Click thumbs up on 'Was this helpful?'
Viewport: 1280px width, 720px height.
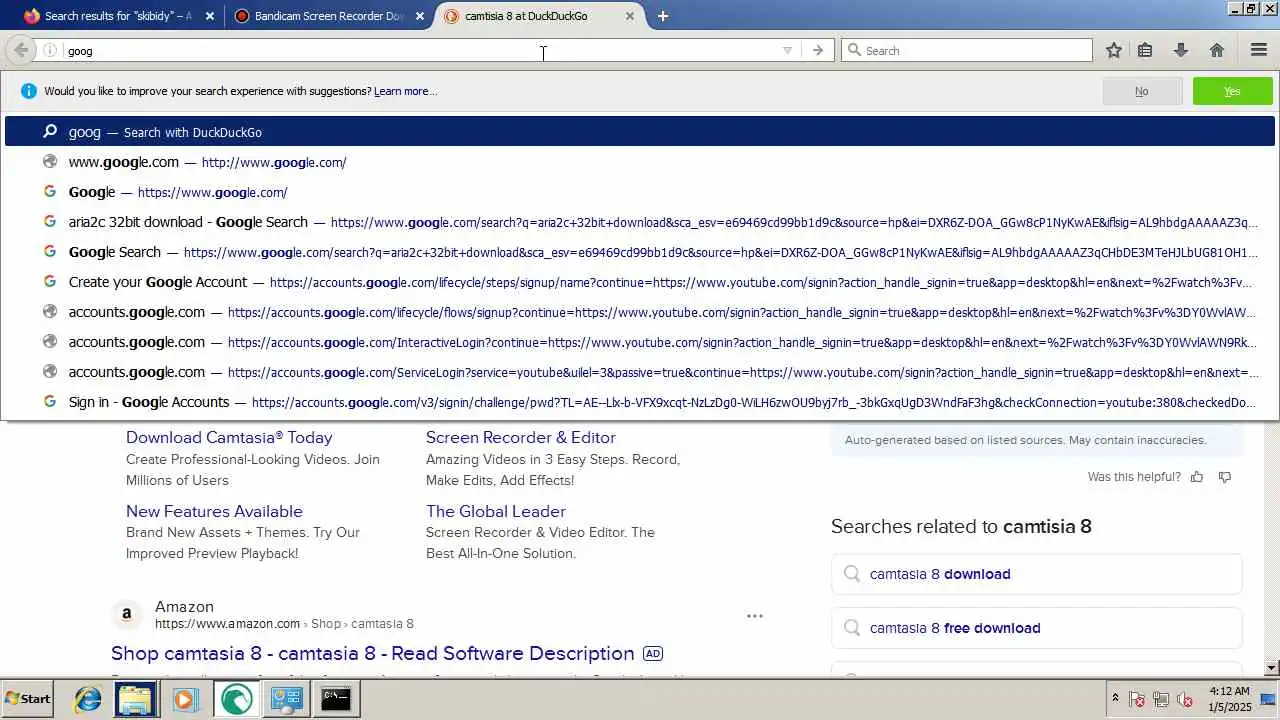1197,477
